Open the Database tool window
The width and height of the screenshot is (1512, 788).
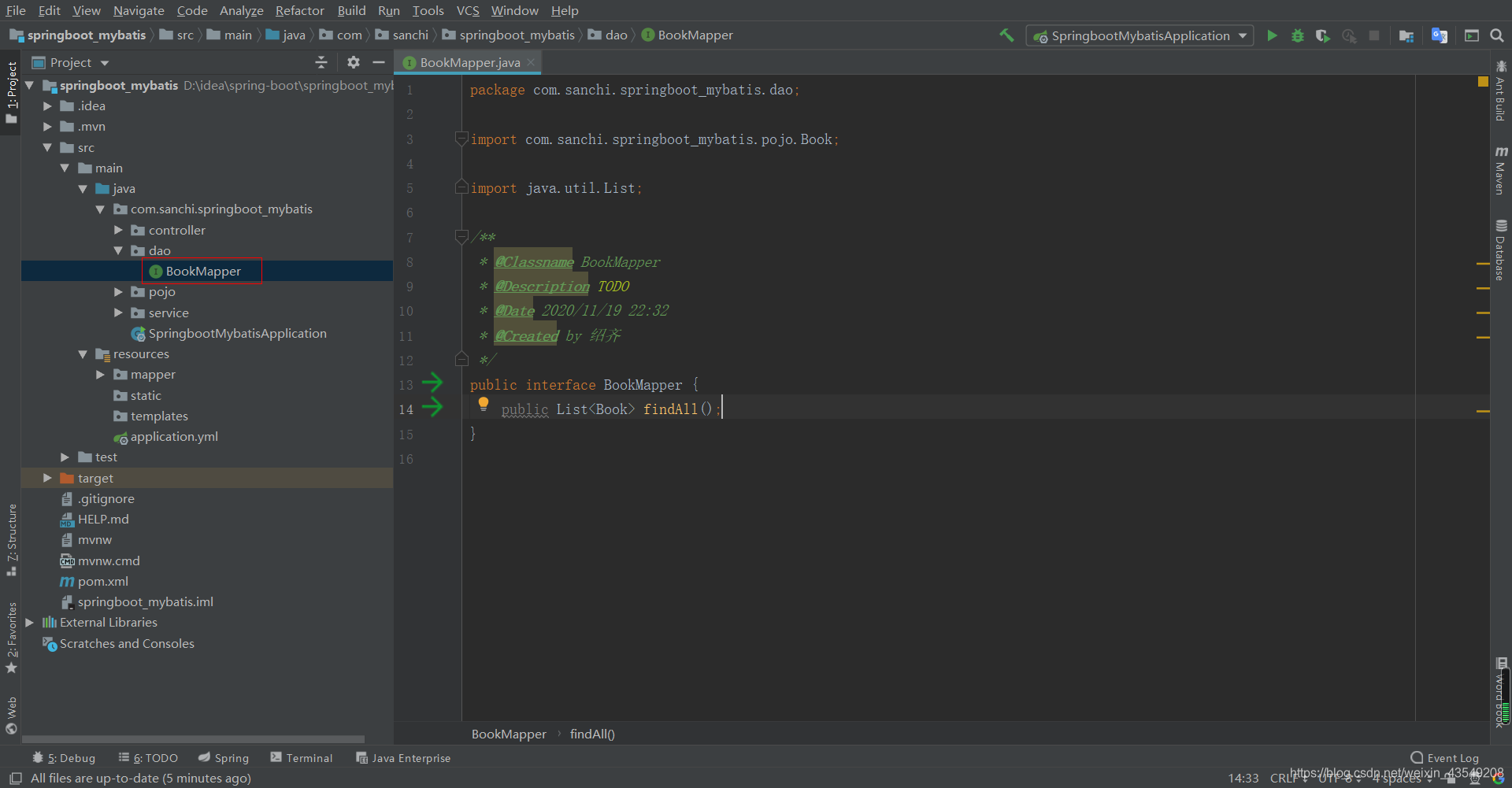pyautogui.click(x=1501, y=250)
